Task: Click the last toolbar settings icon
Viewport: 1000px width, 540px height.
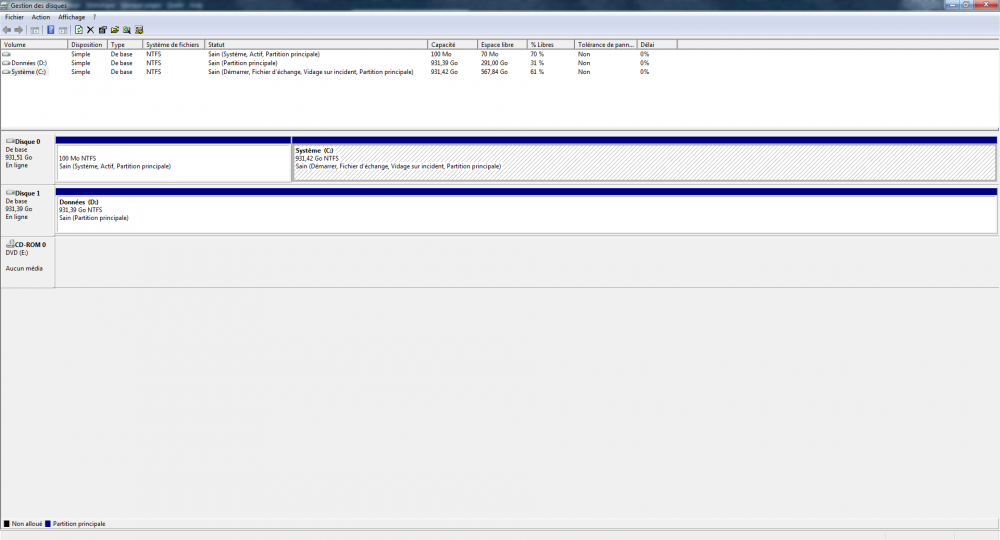Action: click(139, 30)
